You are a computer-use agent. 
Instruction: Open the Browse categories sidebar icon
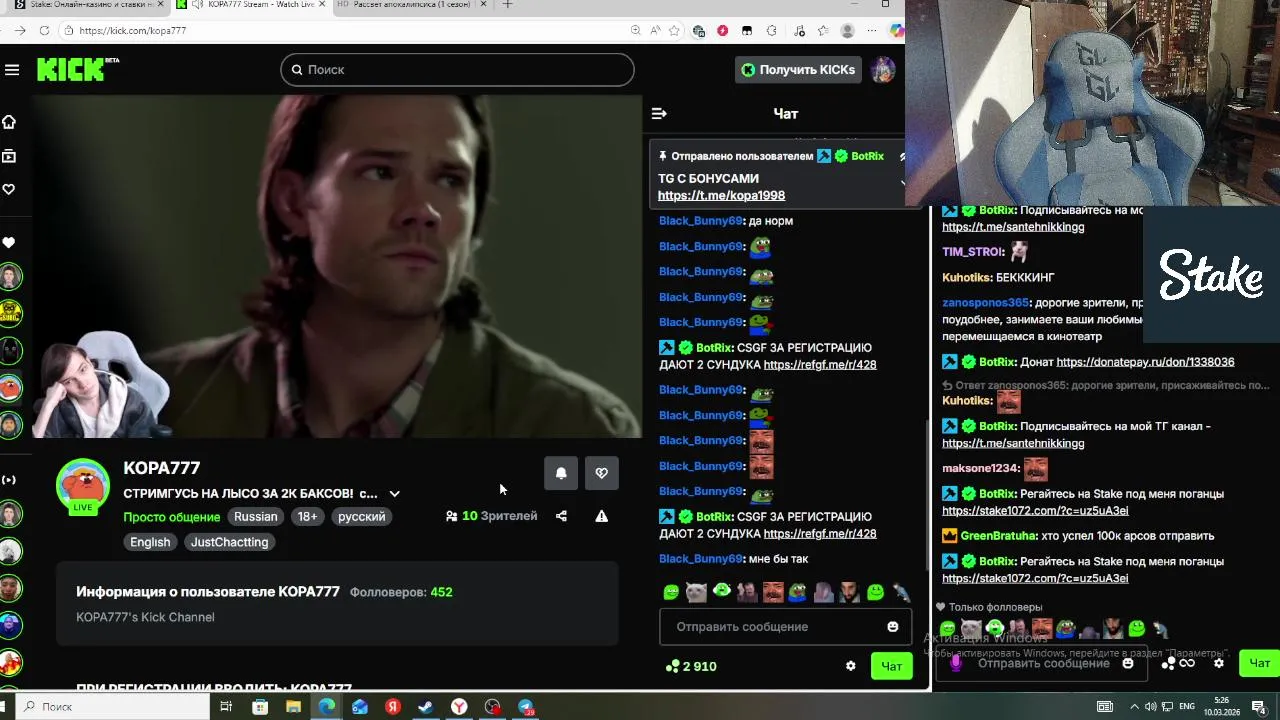(9, 156)
